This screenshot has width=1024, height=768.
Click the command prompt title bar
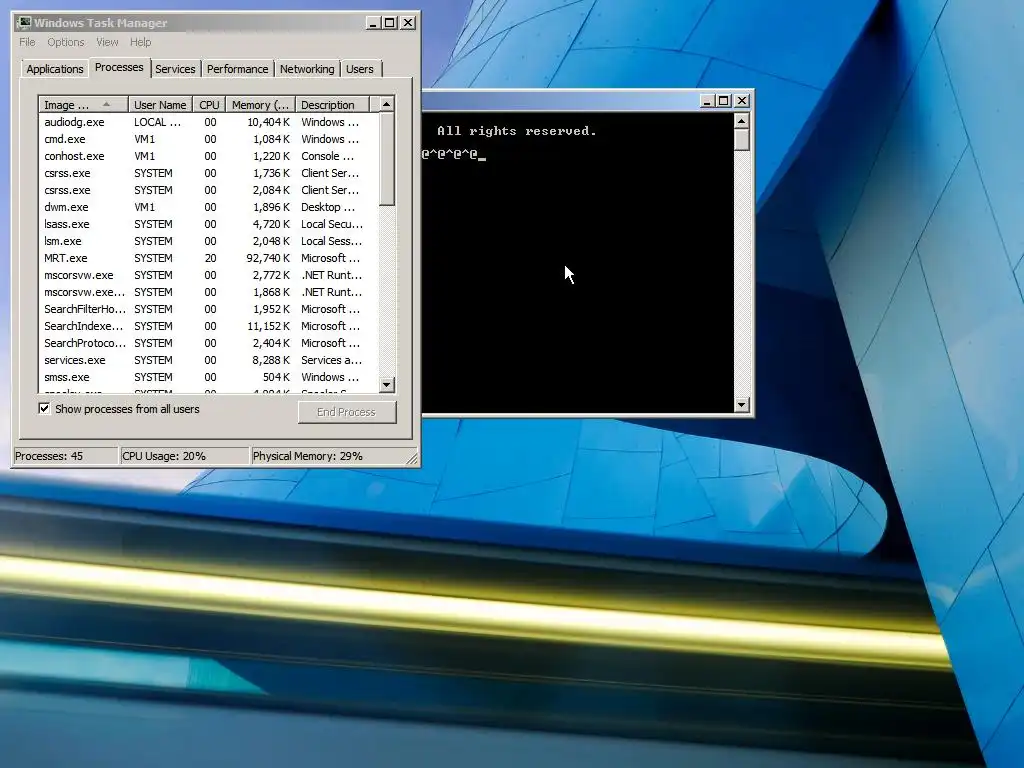coord(560,101)
